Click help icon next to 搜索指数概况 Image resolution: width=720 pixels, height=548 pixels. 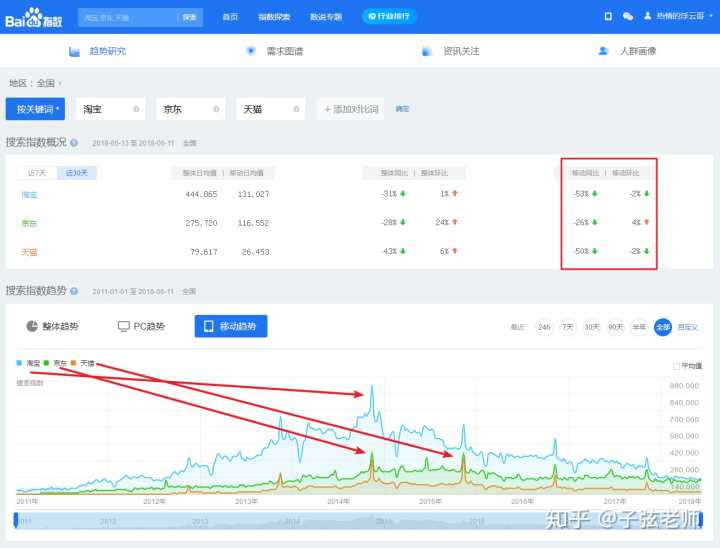[74, 143]
